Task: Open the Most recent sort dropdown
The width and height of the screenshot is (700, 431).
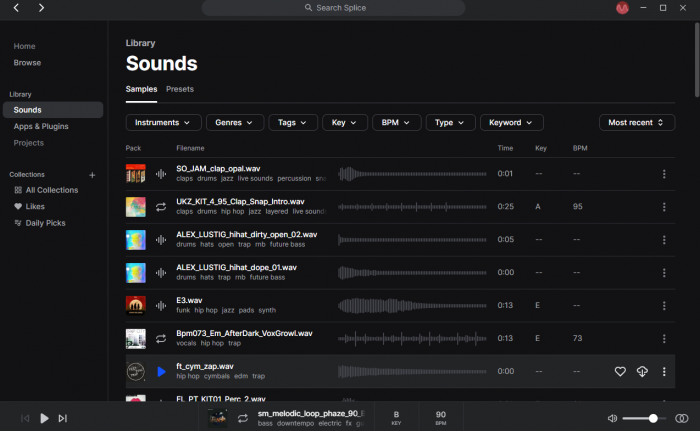Action: (x=636, y=122)
